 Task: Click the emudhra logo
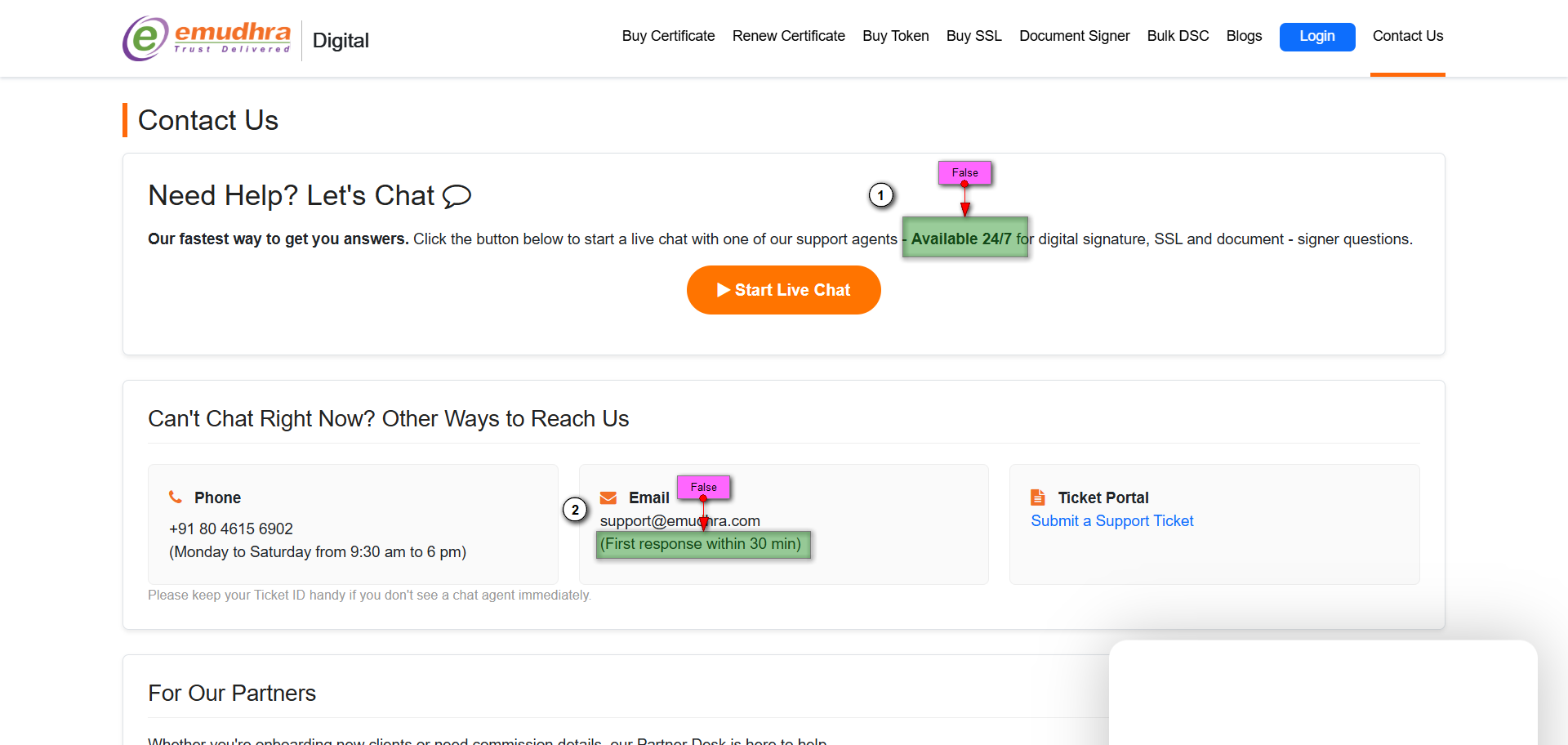[x=207, y=38]
